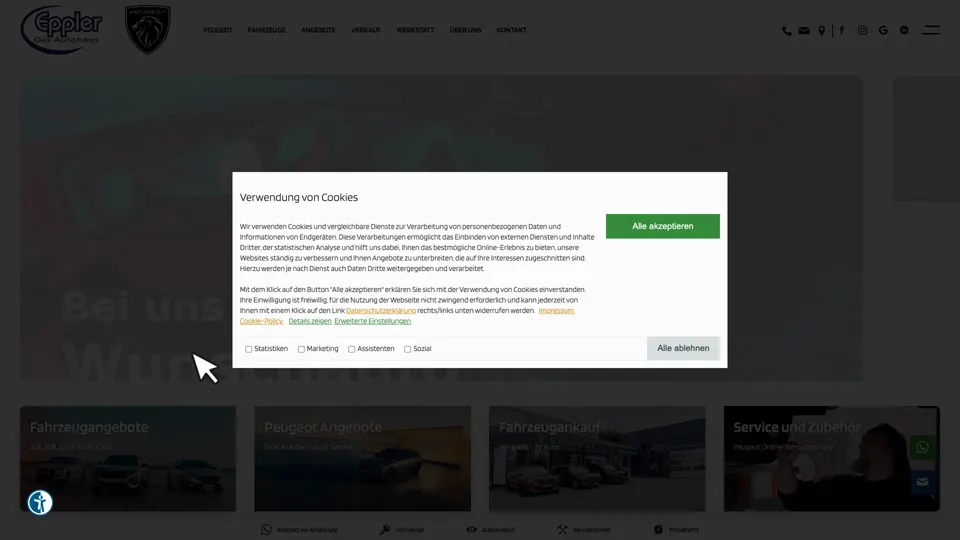960x540 pixels.
Task: Click the Details zeigen link
Action: click(x=310, y=321)
